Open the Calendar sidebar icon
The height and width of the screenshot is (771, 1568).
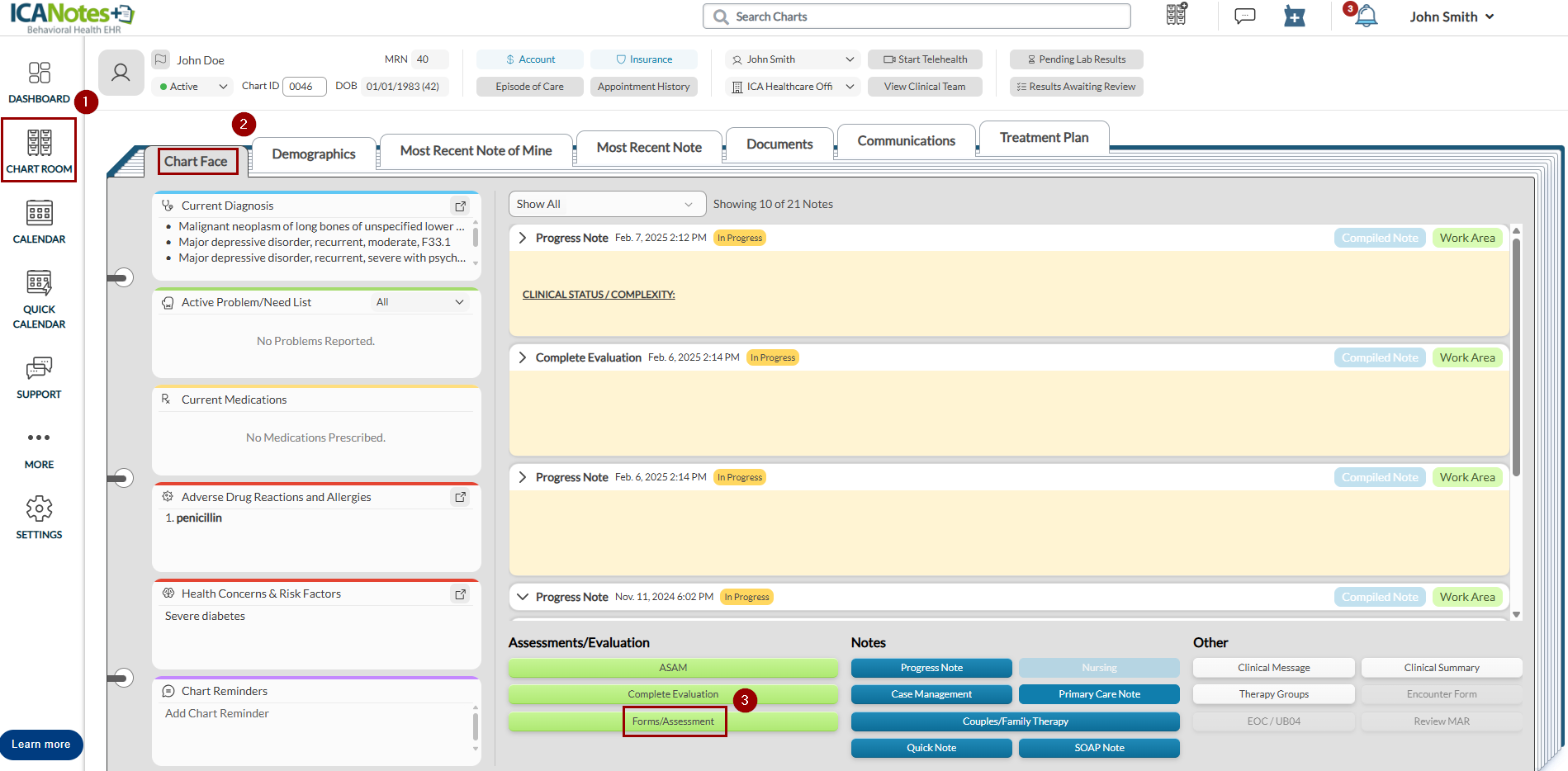39,222
